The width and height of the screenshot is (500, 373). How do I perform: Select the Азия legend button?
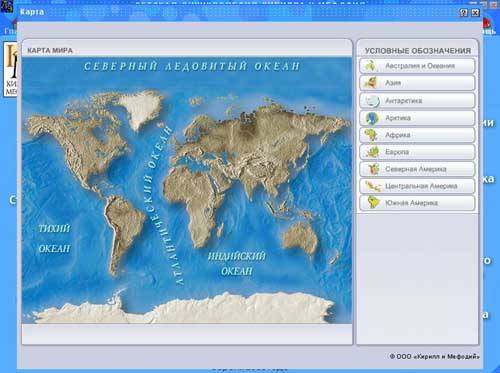pos(417,83)
